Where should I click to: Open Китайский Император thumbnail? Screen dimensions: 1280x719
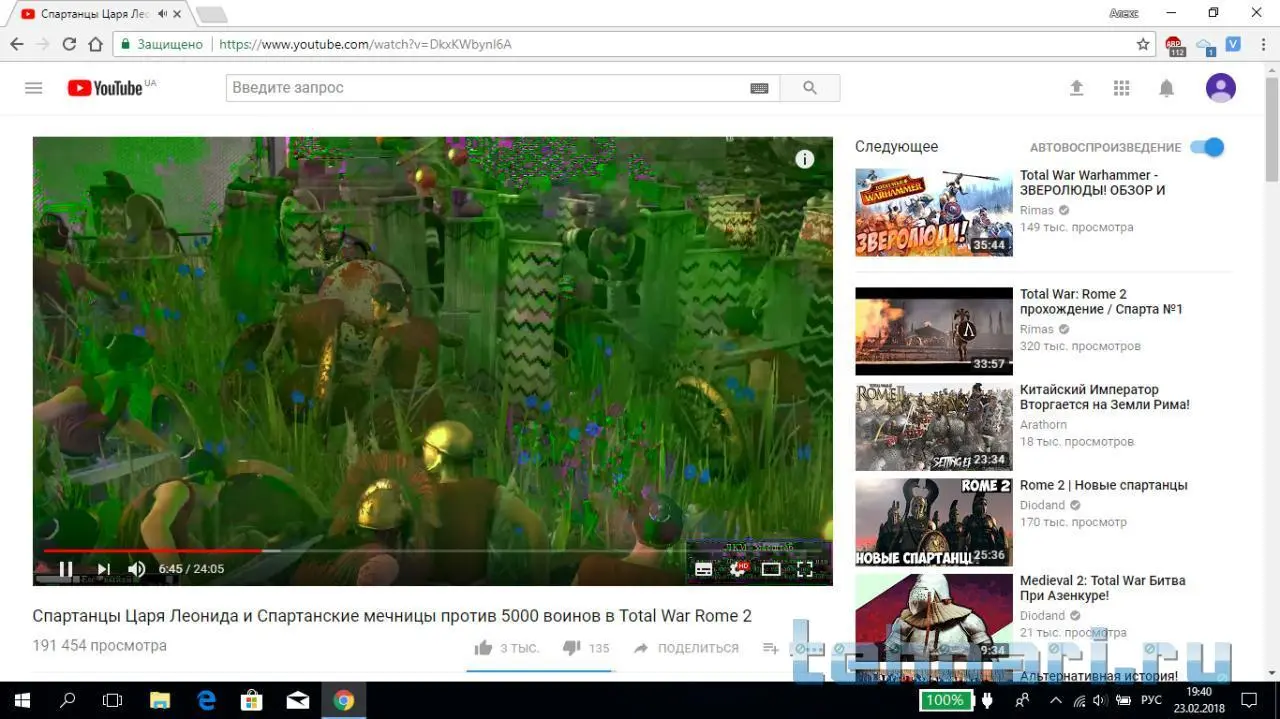tap(934, 427)
